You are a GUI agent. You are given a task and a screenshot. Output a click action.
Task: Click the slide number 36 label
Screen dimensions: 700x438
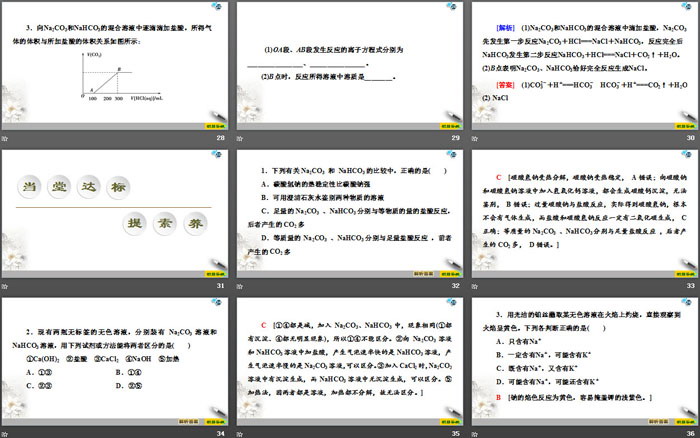tap(691, 434)
